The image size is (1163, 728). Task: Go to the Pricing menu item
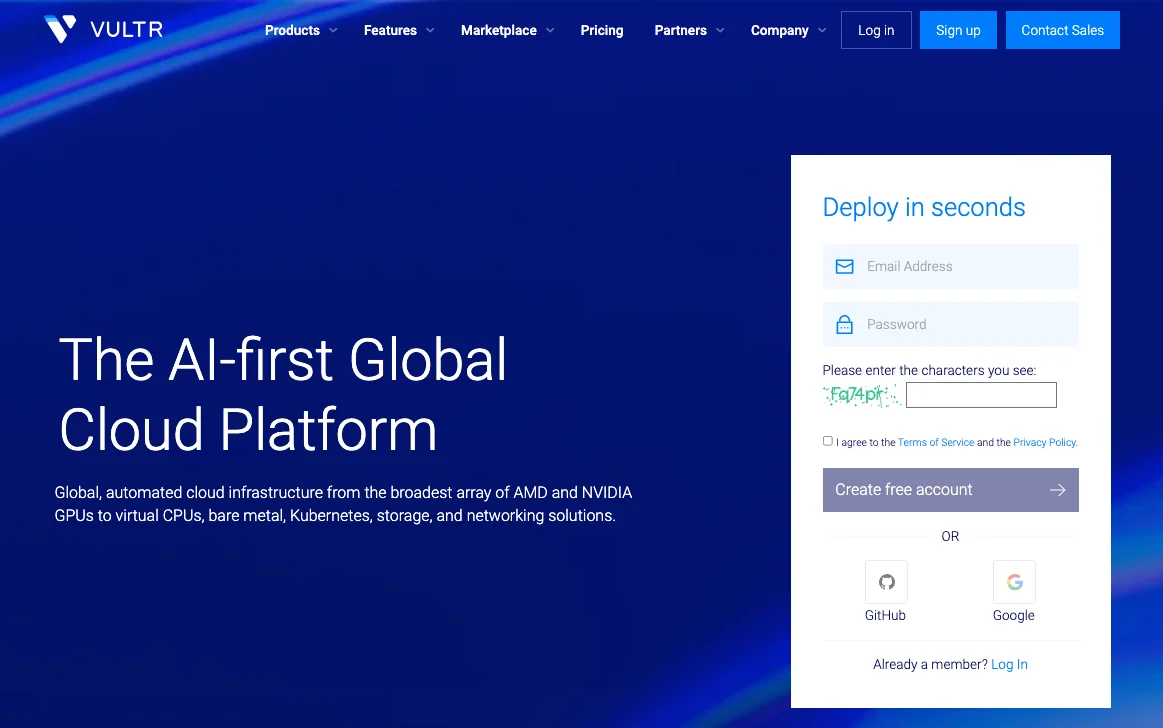pyautogui.click(x=602, y=30)
